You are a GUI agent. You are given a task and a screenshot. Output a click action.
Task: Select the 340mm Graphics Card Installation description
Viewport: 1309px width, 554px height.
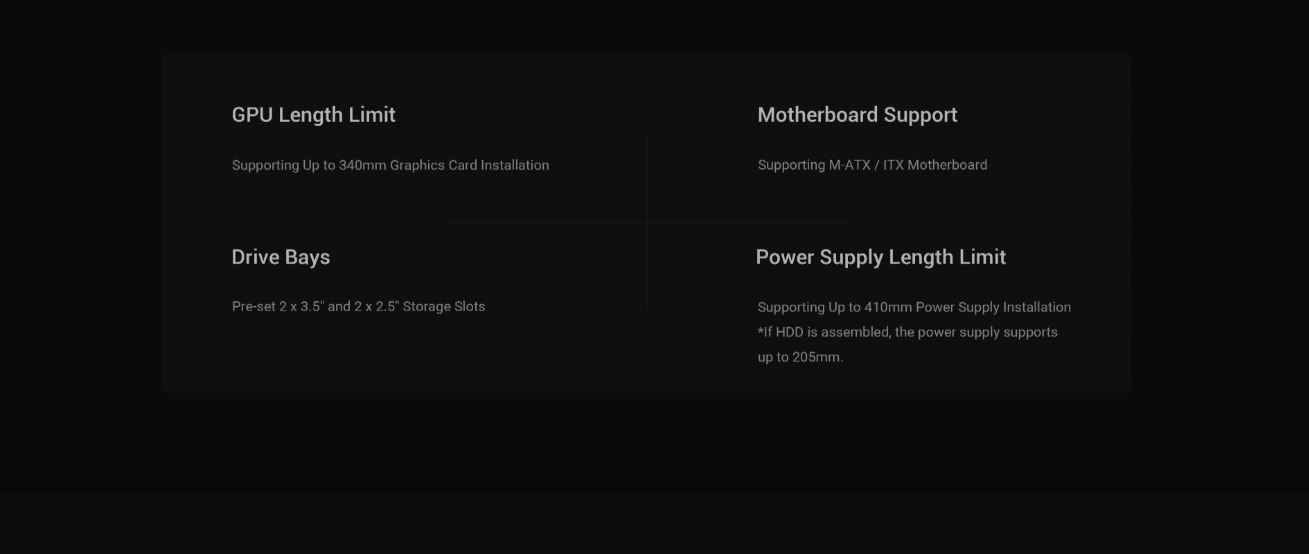click(390, 165)
